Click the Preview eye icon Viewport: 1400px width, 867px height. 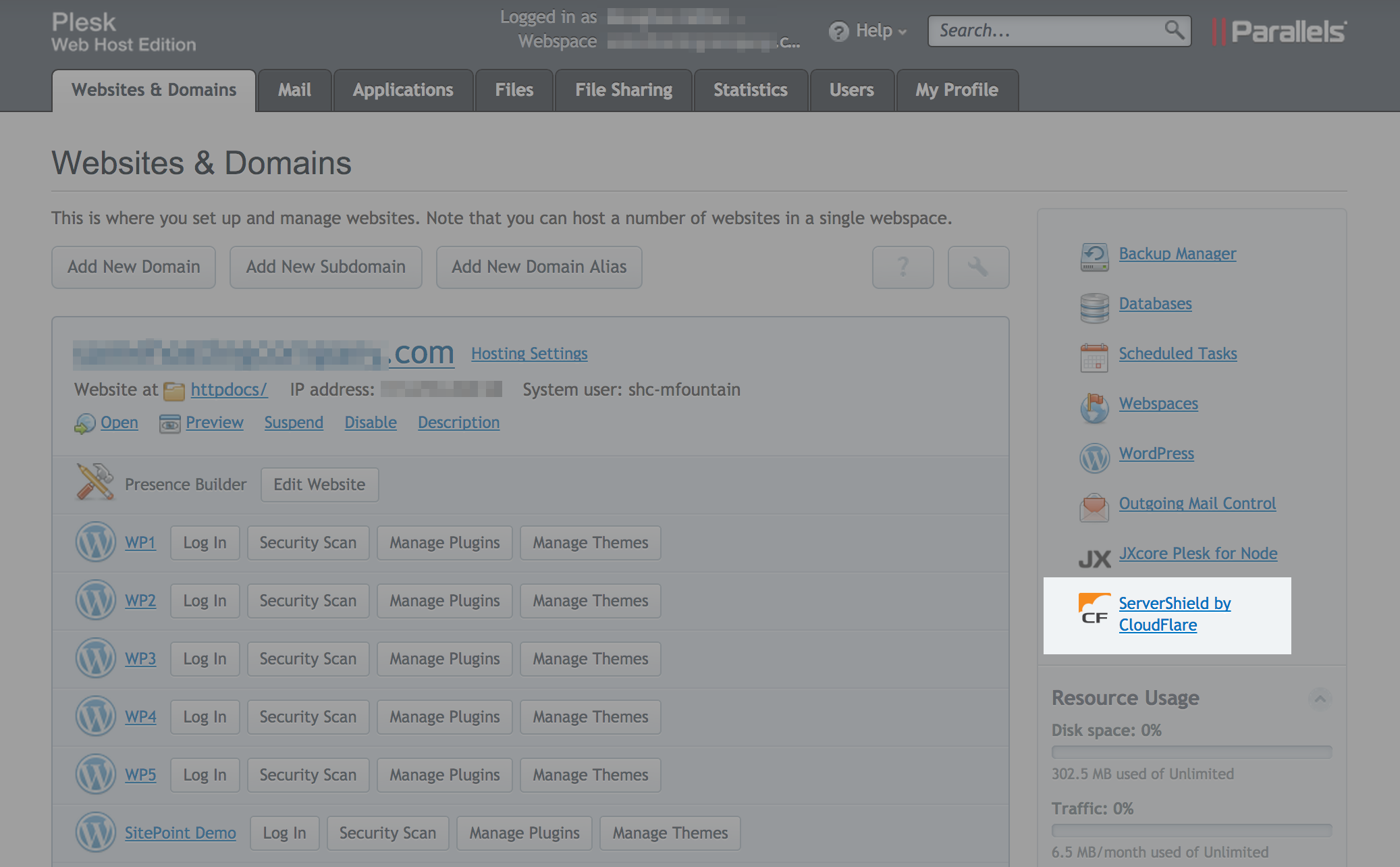[169, 423]
